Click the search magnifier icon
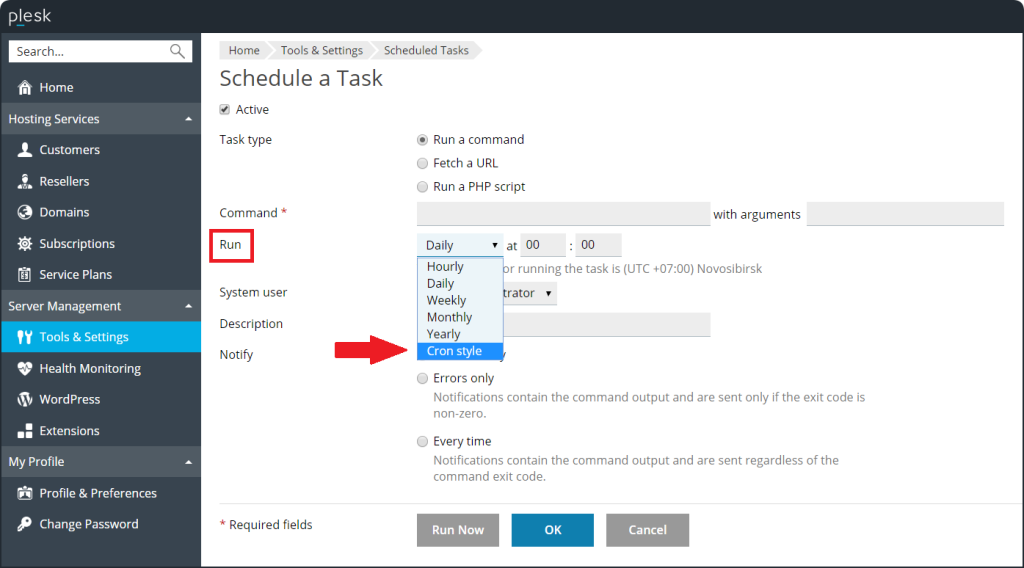1024x568 pixels. click(x=178, y=51)
